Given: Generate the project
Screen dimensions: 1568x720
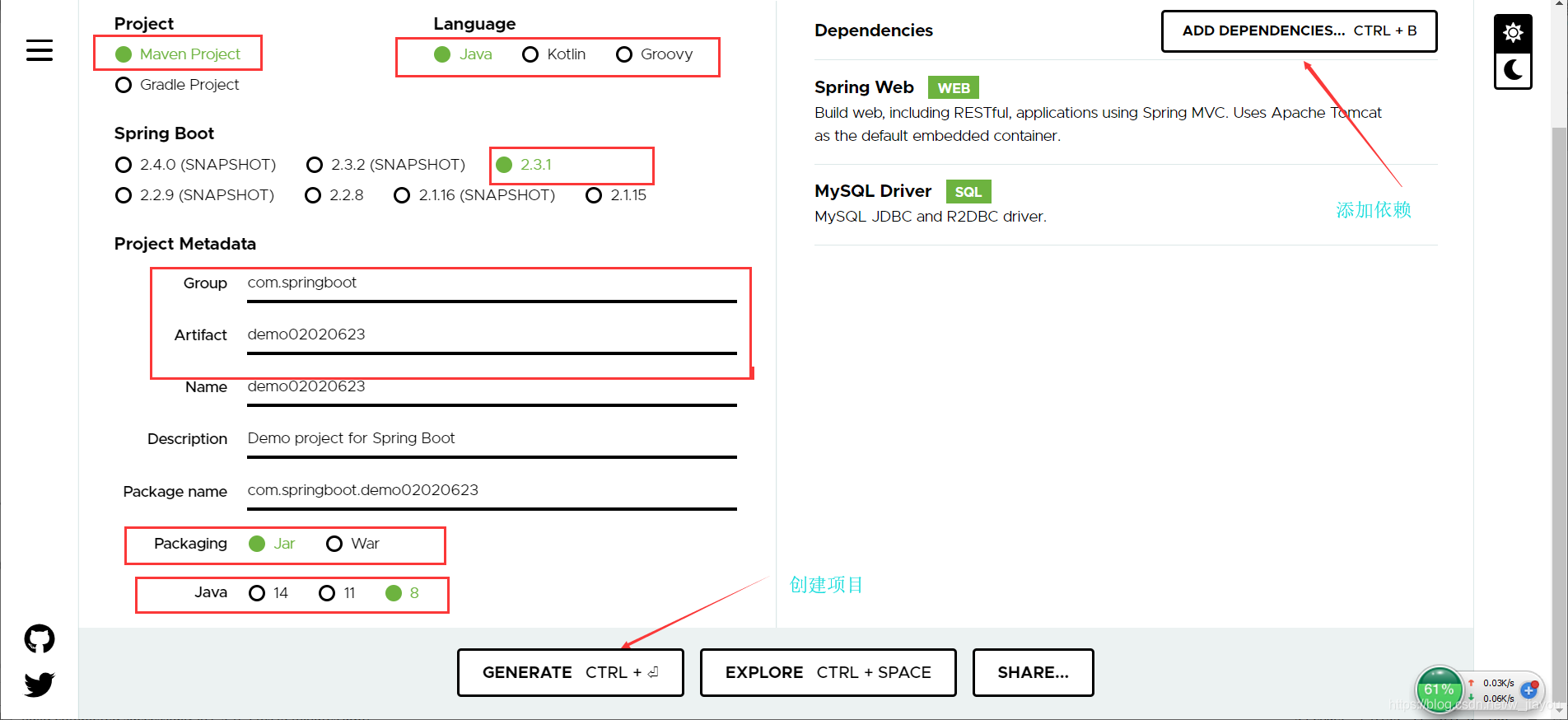Looking at the screenshot, I should pos(570,672).
